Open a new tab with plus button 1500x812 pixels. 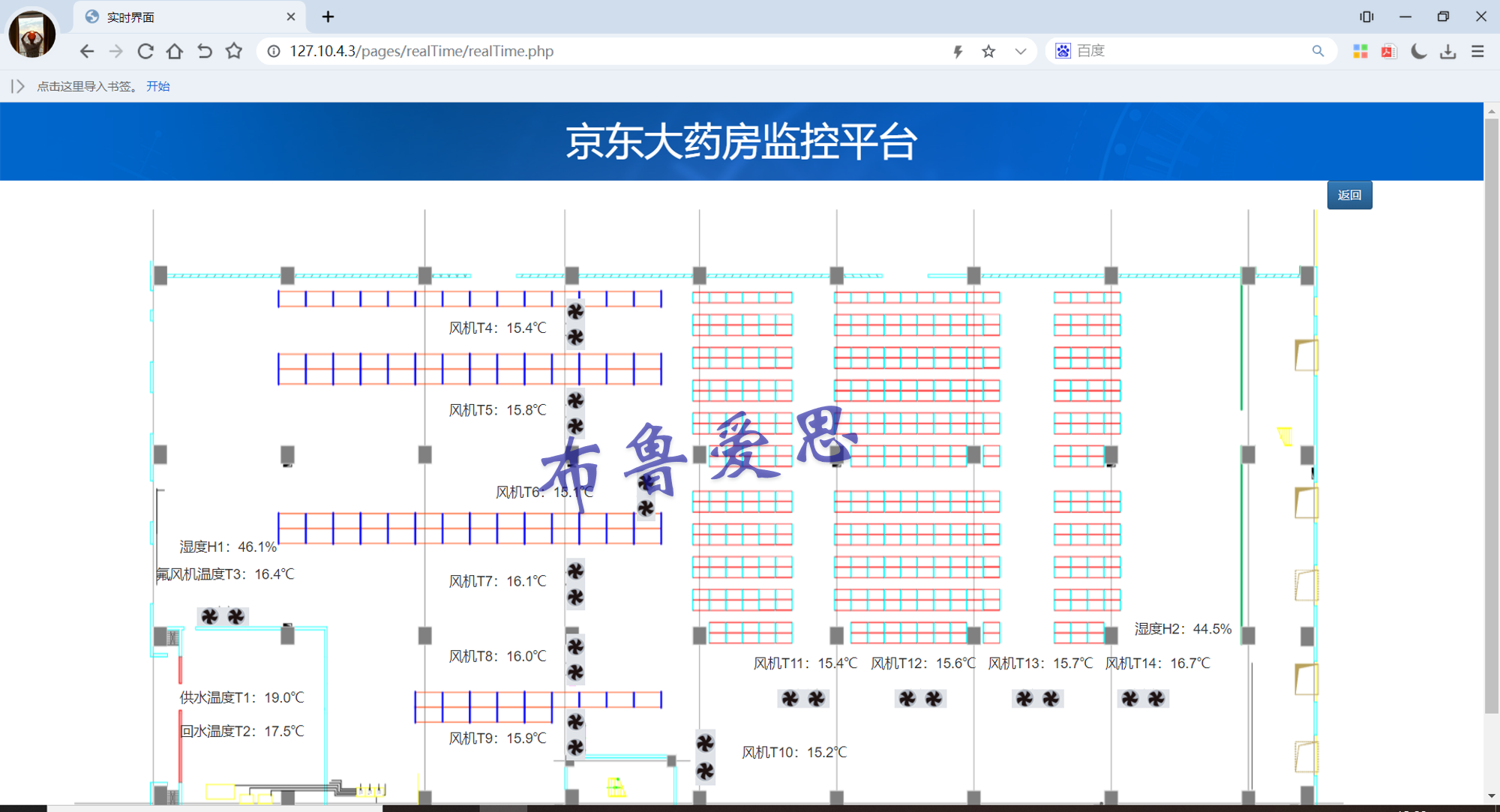tap(328, 16)
